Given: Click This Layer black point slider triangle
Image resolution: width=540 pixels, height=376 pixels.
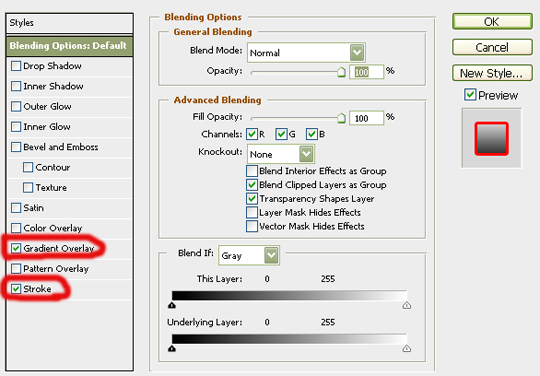Looking at the screenshot, I should point(172,305).
